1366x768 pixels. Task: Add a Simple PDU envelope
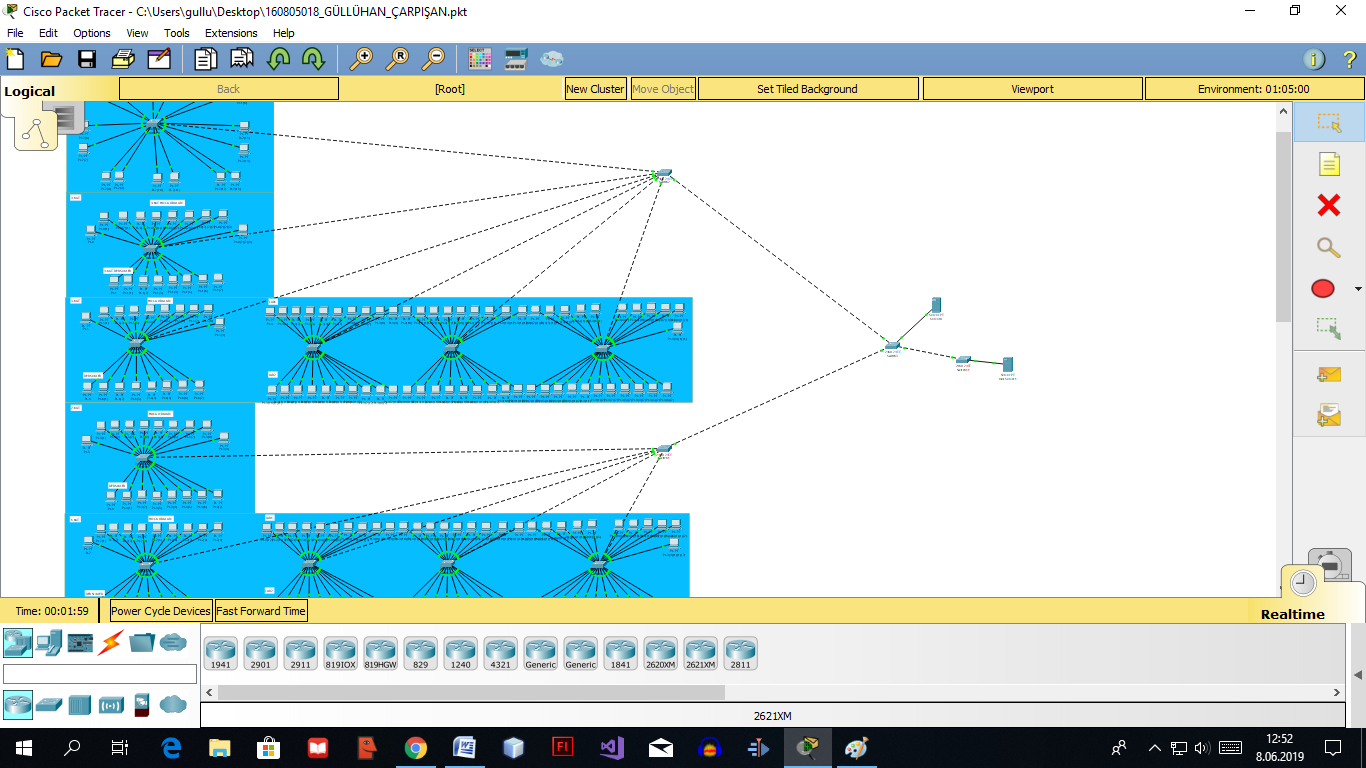point(1328,374)
